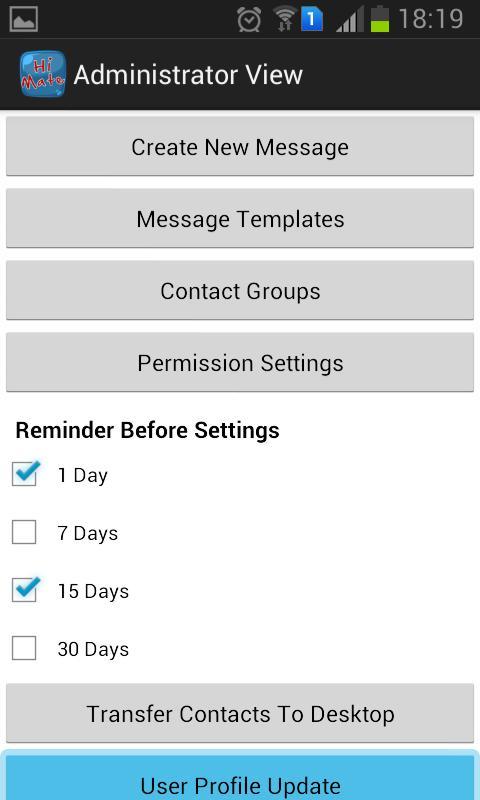Tap the picture notification icon in status bar
This screenshot has width=480, height=800.
(x=23, y=19)
